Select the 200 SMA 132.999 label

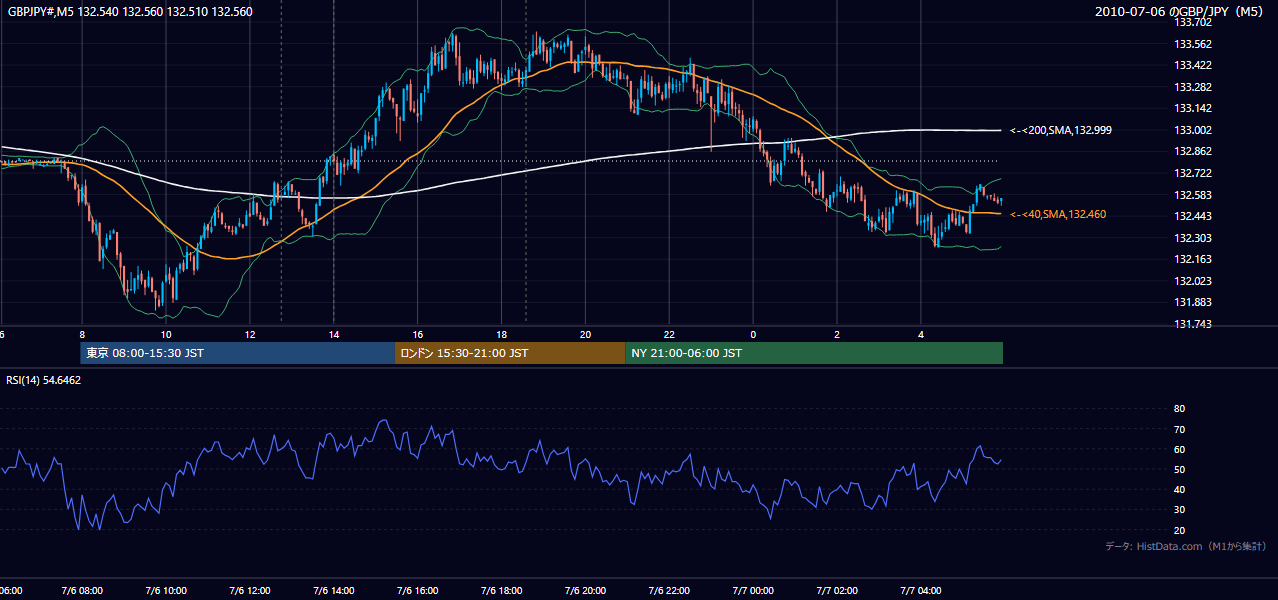[1061, 130]
